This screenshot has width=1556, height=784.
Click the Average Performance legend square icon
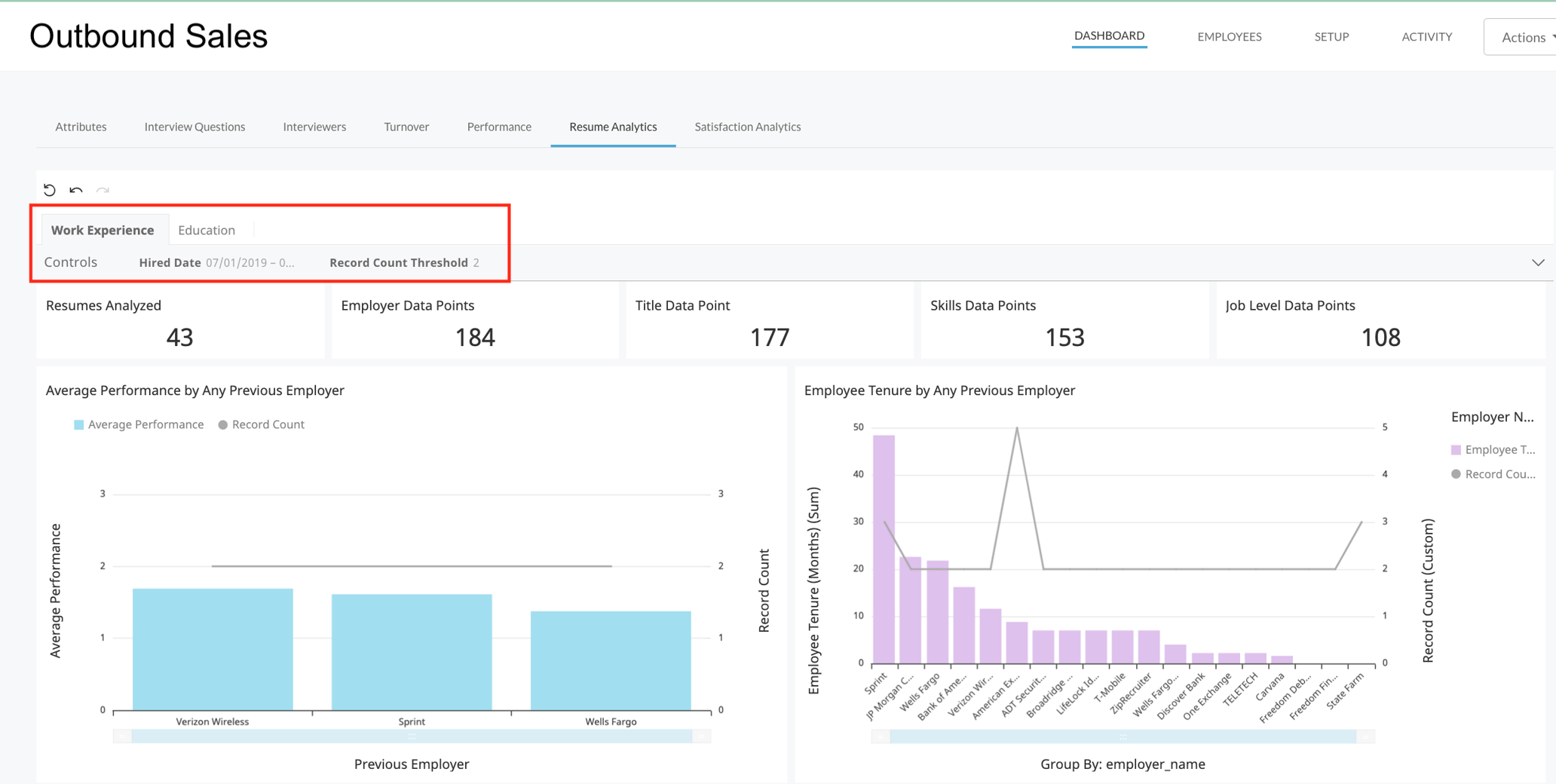coord(78,424)
